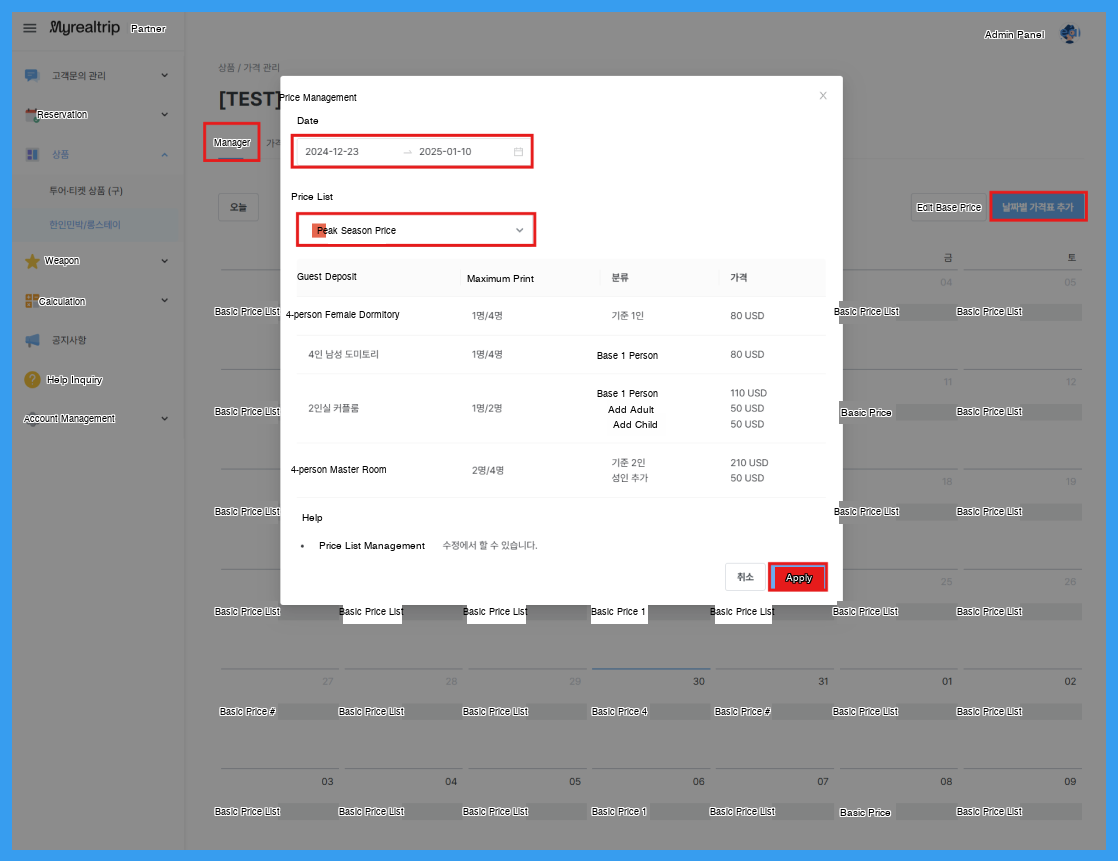This screenshot has height=861, width=1118.
Task: Click Basic Price 4 under day 30
Action: (619, 711)
